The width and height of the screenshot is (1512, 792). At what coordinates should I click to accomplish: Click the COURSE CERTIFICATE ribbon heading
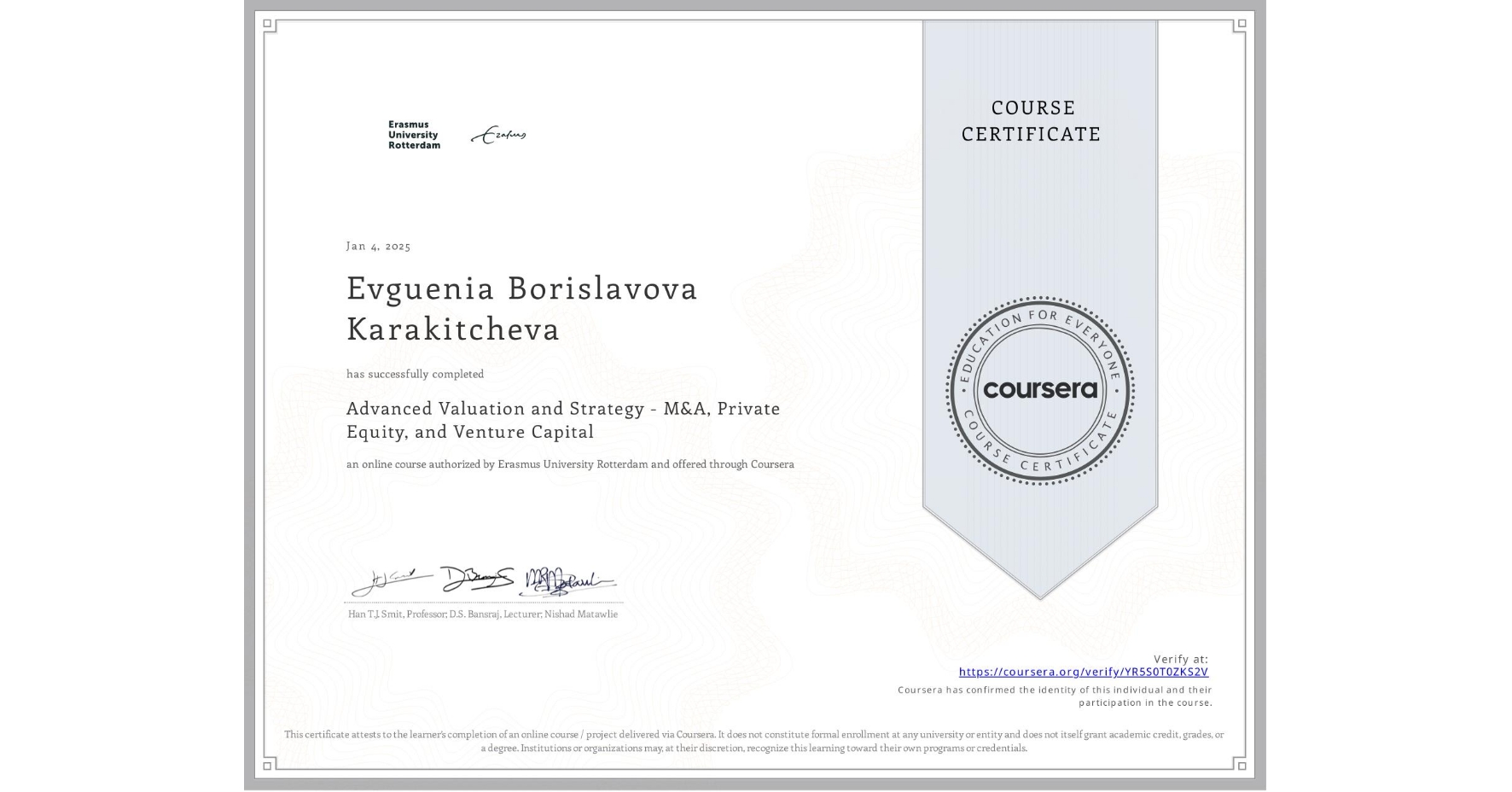[1031, 120]
